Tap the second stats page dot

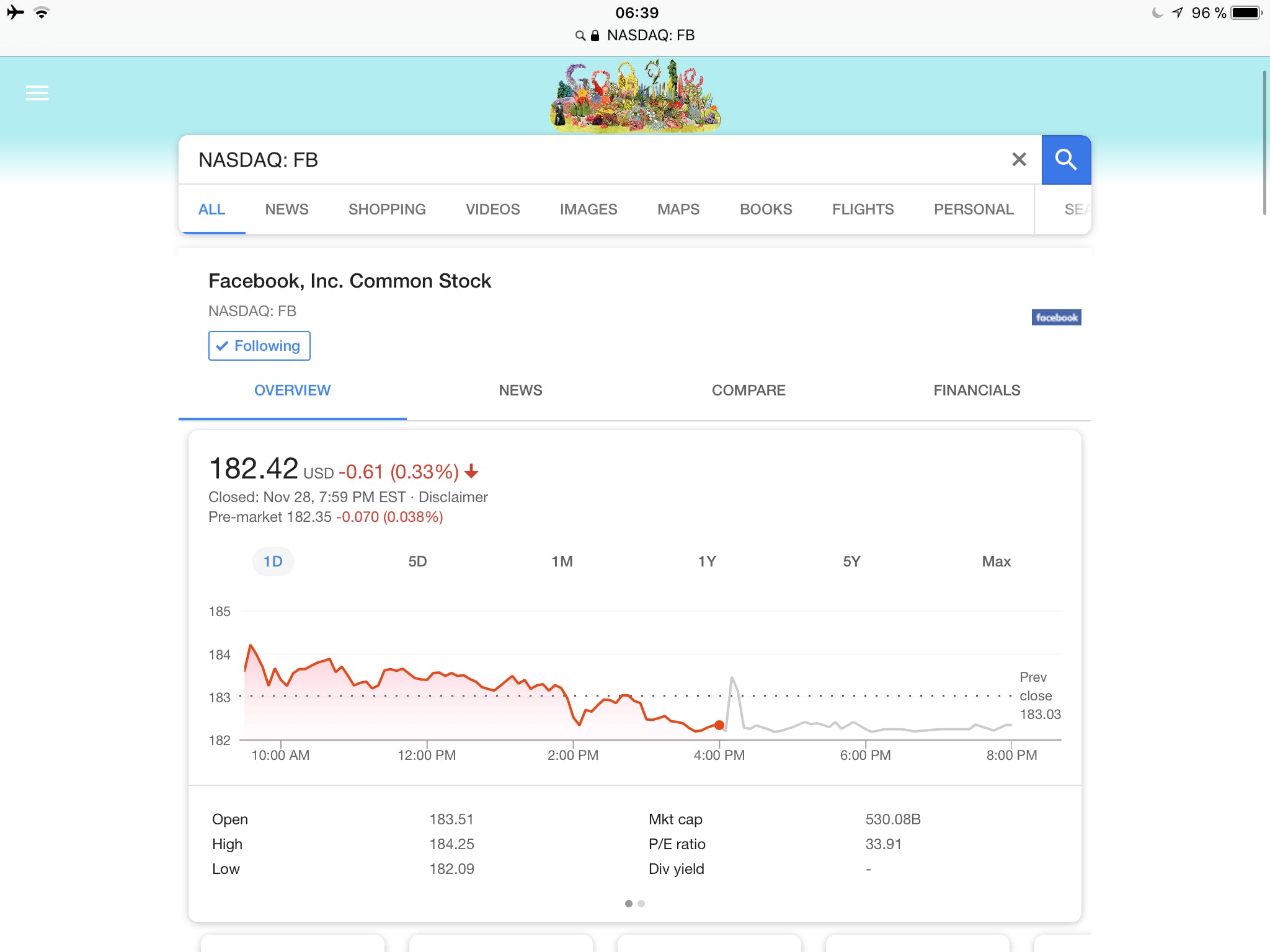pos(641,904)
